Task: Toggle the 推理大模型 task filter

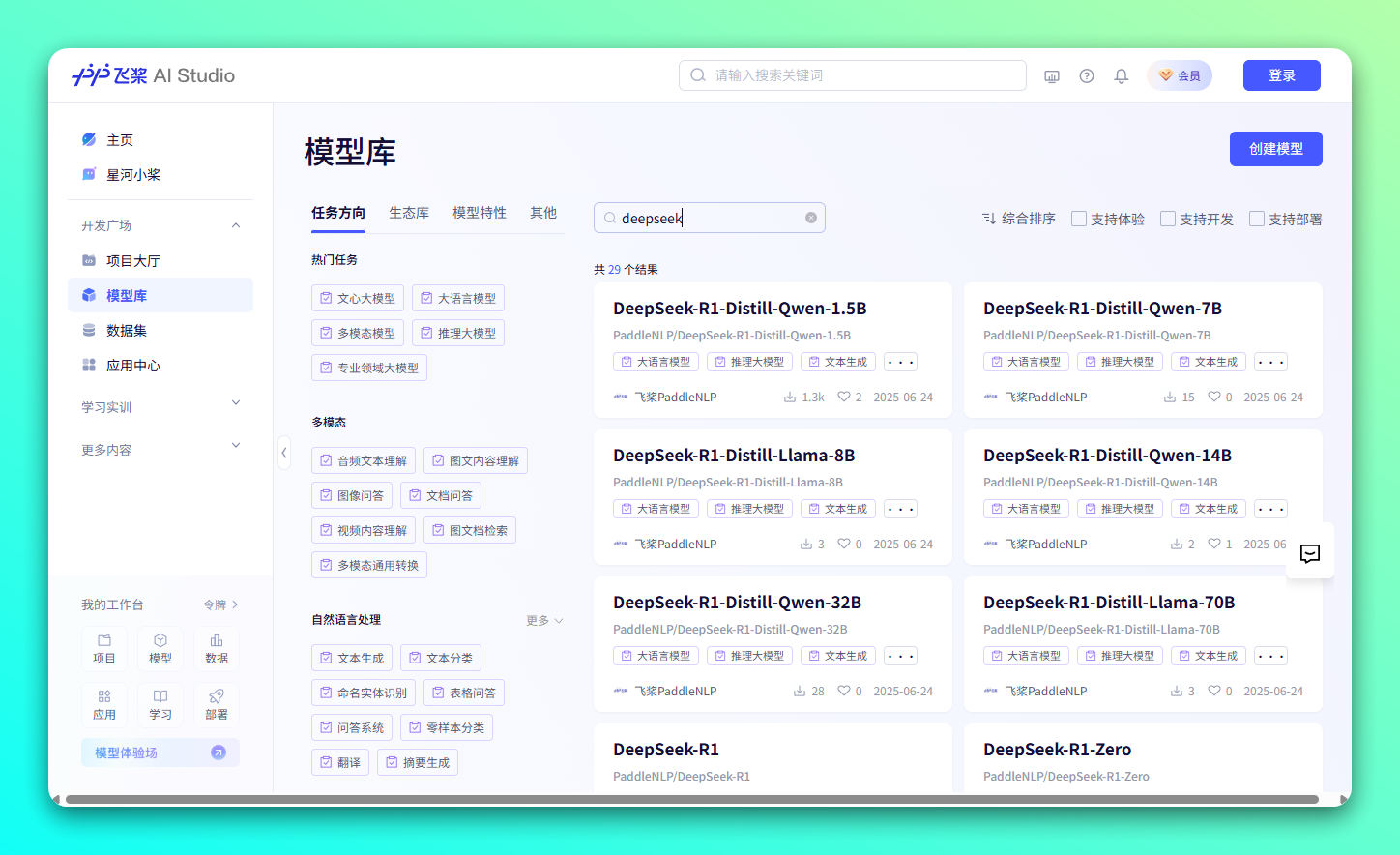Action: tap(458, 333)
